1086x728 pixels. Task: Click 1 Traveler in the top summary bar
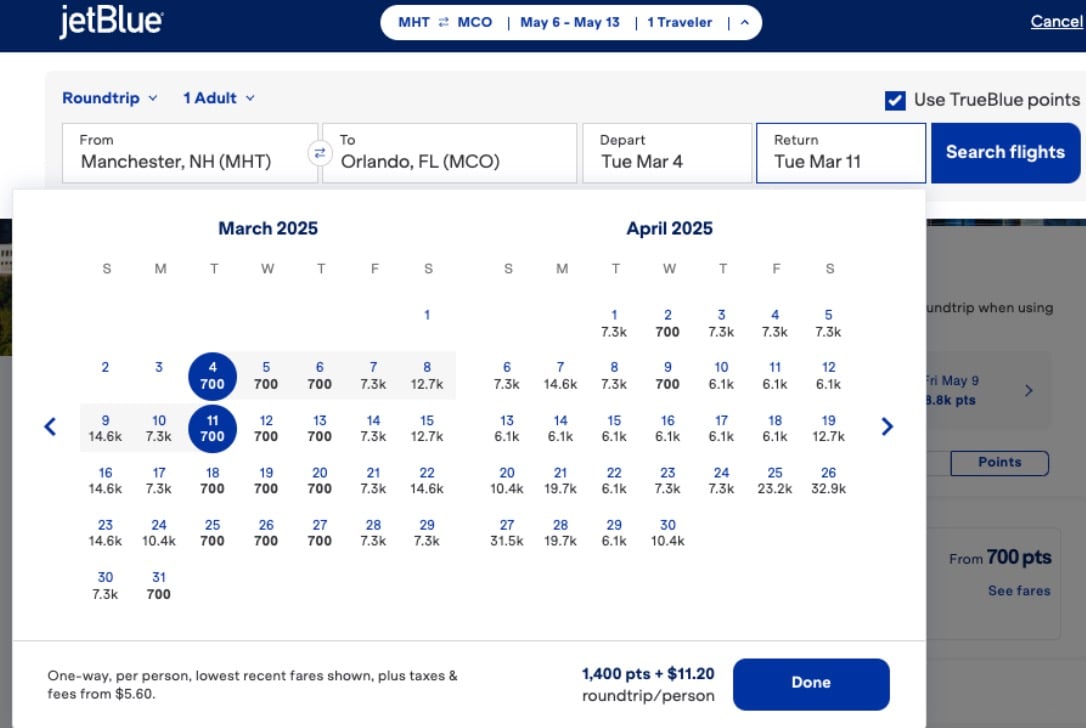coord(680,21)
